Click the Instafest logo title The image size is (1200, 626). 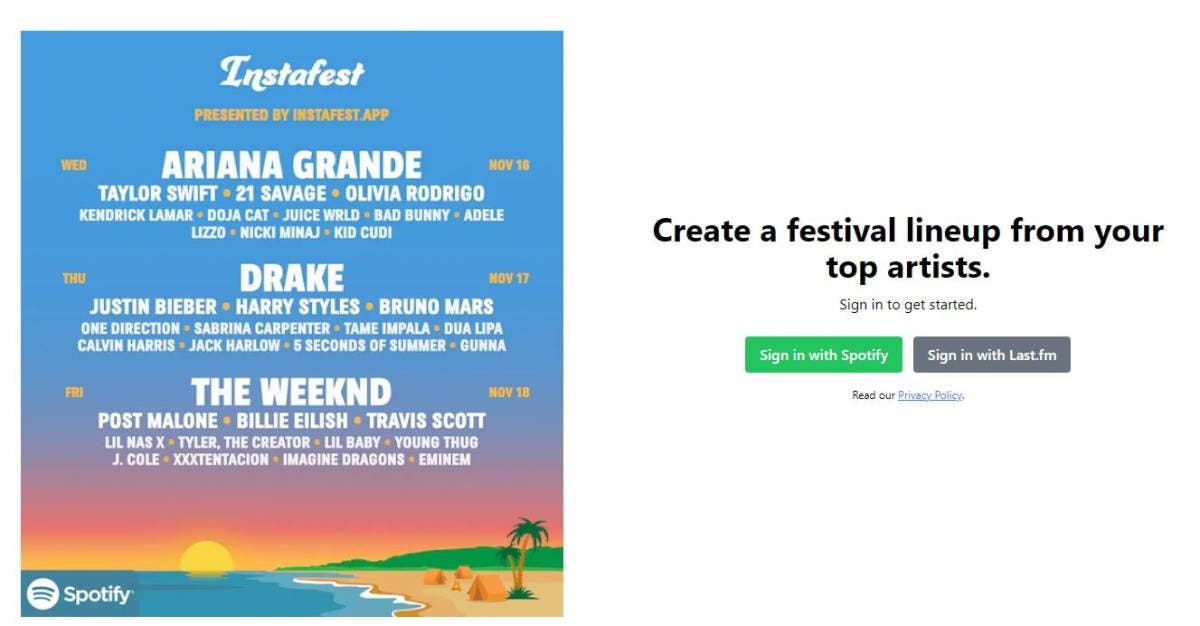(292, 73)
